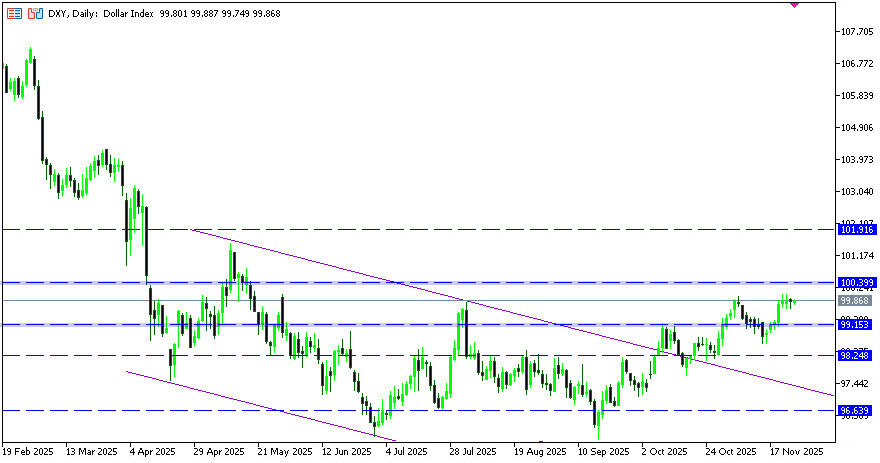The height and width of the screenshot is (463, 880).
Task: Click the 17 Nov 2025 date label
Action: tap(795, 451)
